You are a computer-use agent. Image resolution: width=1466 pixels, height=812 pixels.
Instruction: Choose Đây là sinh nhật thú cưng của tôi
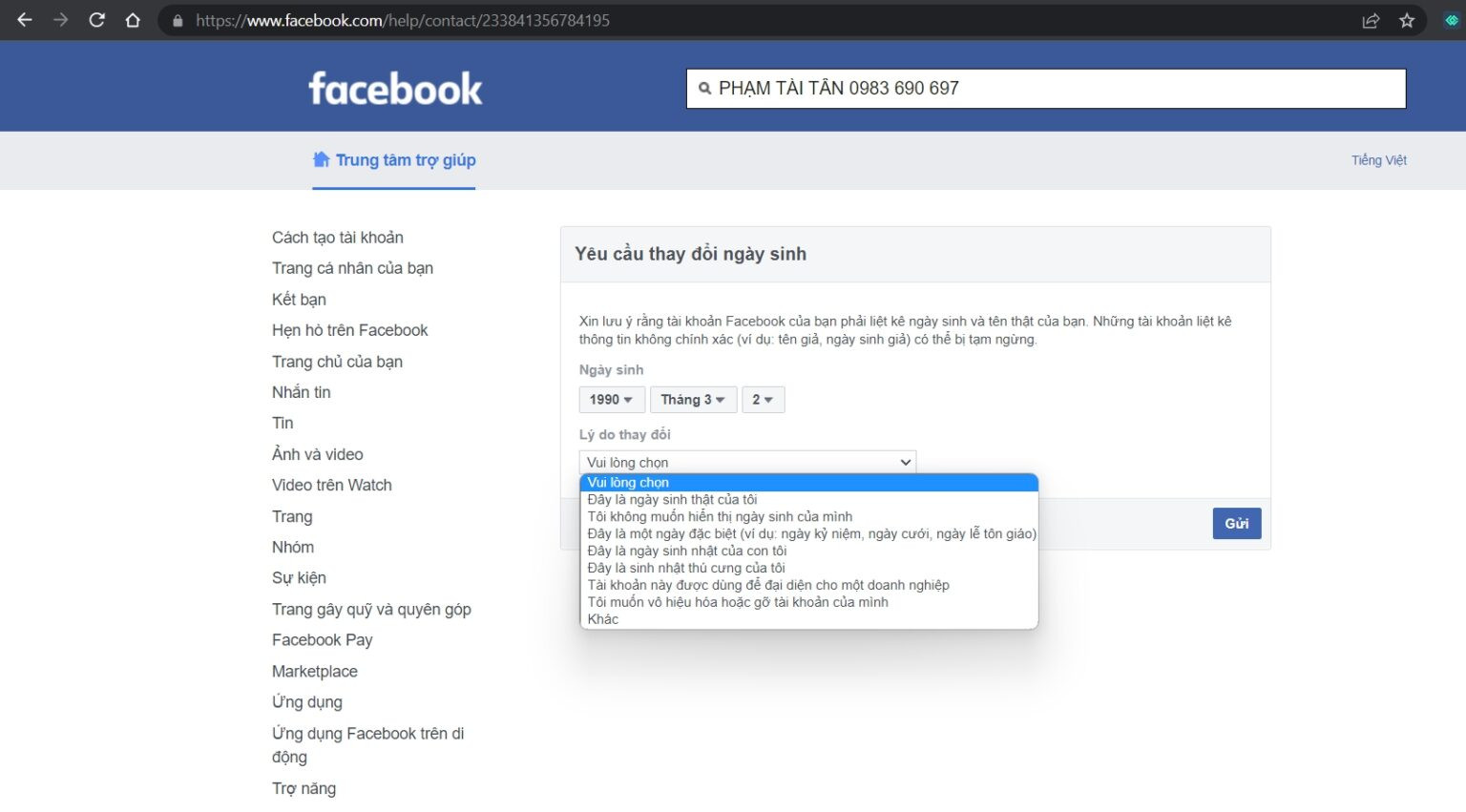[x=808, y=569]
